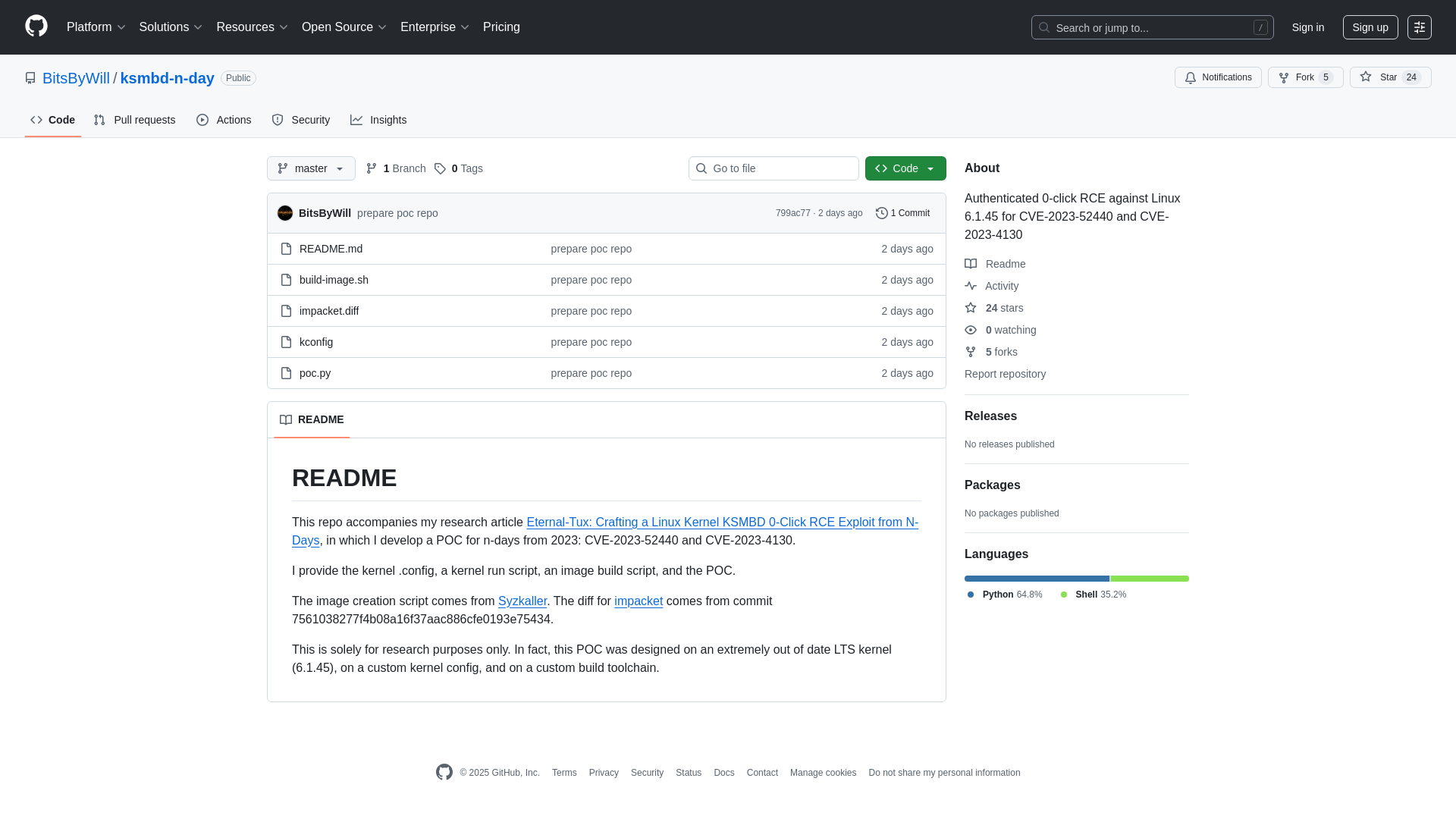Image resolution: width=1456 pixels, height=819 pixels.
Task: Click the star icon on the Star button
Action: click(1366, 77)
